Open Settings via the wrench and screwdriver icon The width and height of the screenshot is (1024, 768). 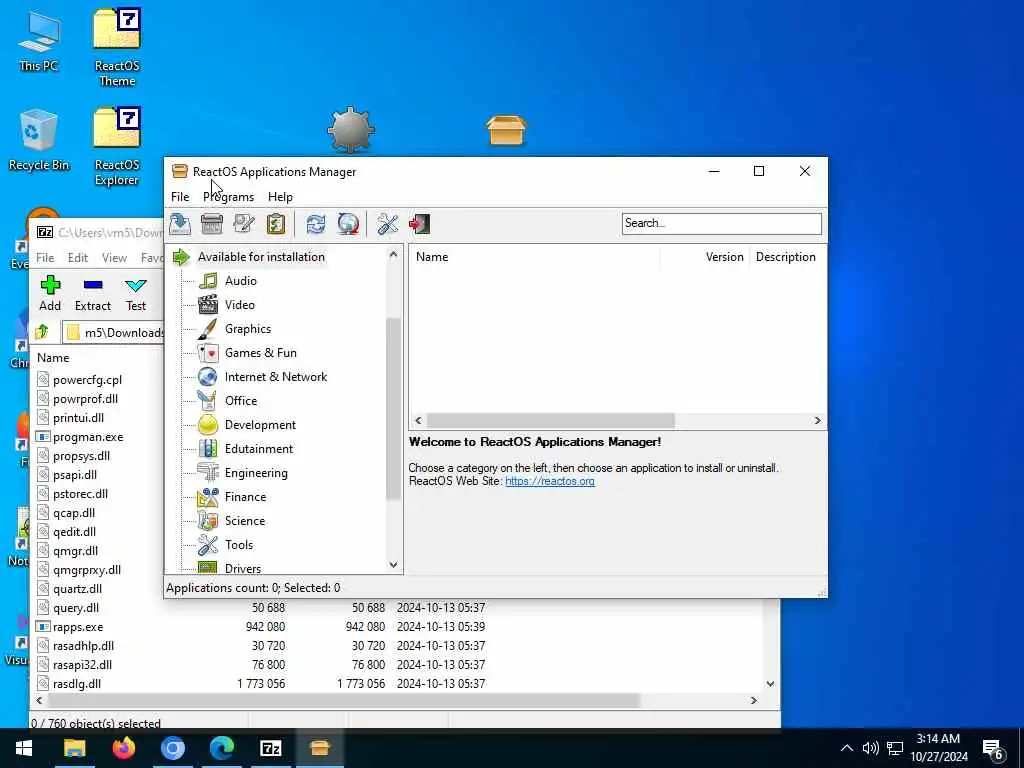click(x=387, y=224)
